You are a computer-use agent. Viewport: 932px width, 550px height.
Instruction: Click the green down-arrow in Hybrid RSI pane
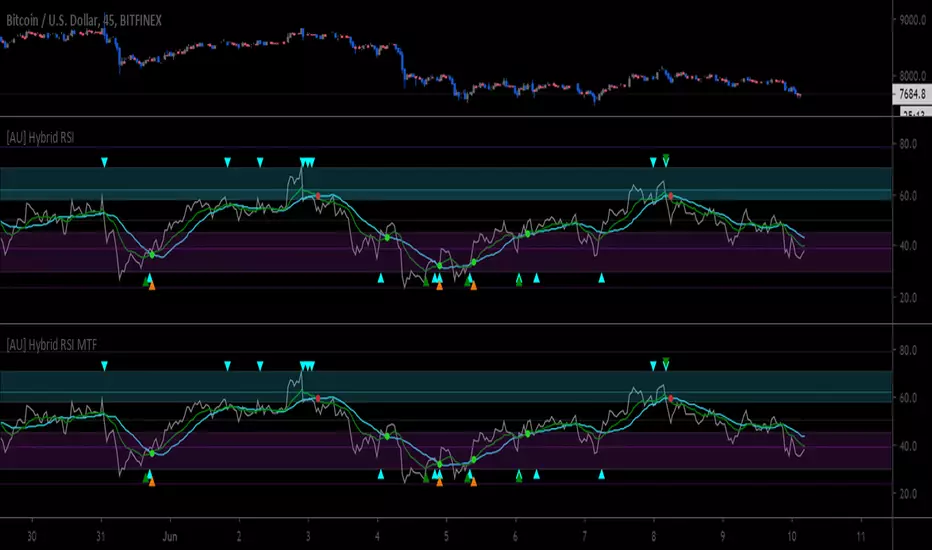point(666,158)
